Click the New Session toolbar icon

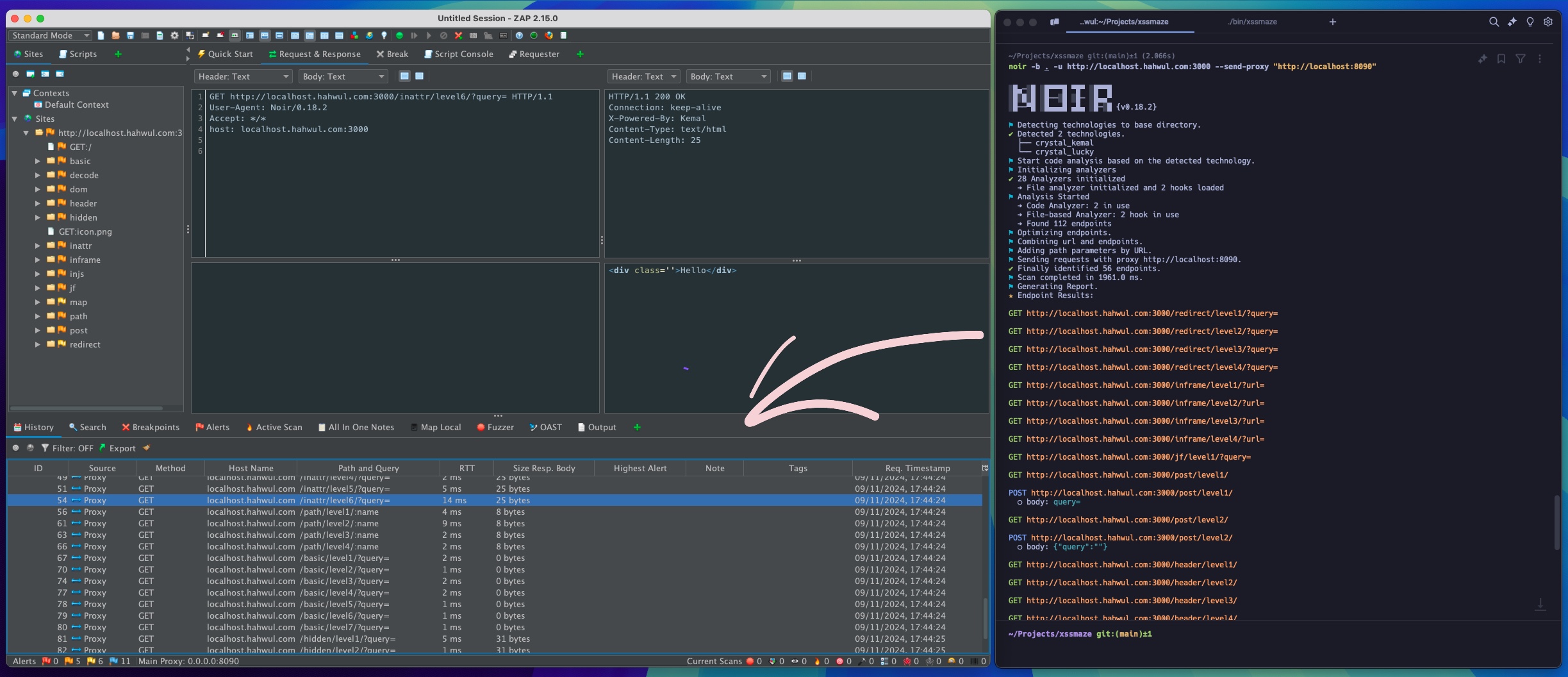[101, 35]
